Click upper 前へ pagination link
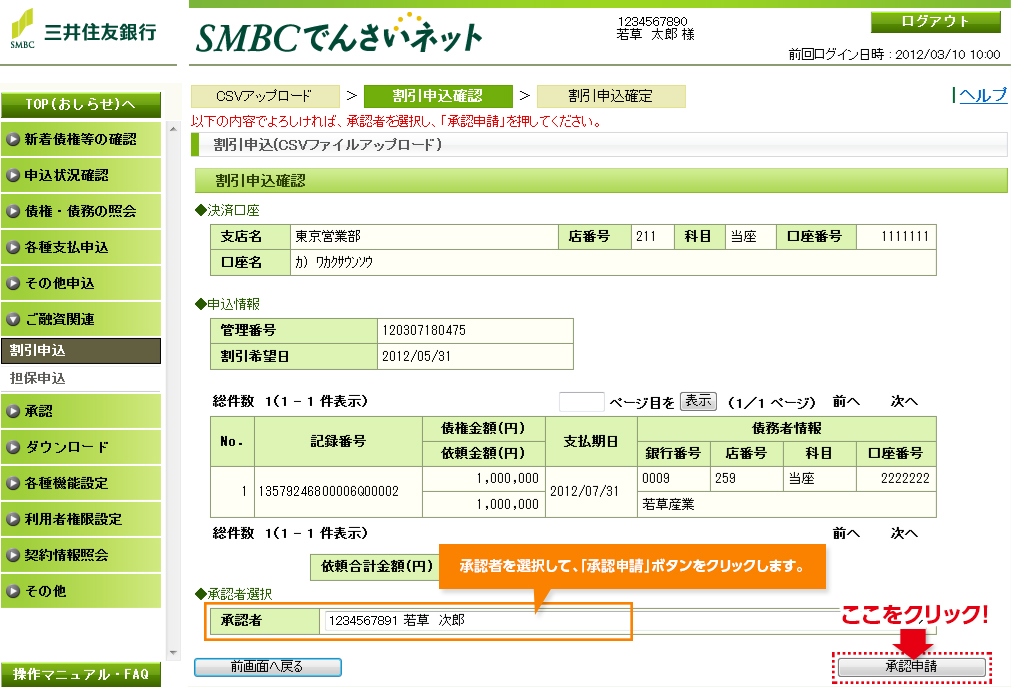Image resolution: width=1012 pixels, height=690 pixels. (x=846, y=401)
